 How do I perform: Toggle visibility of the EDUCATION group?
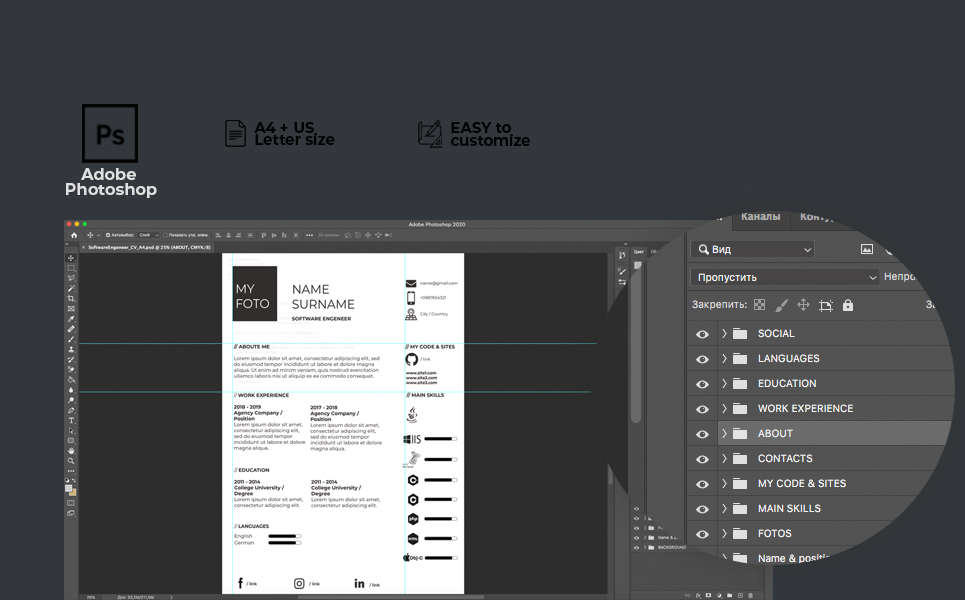(702, 384)
